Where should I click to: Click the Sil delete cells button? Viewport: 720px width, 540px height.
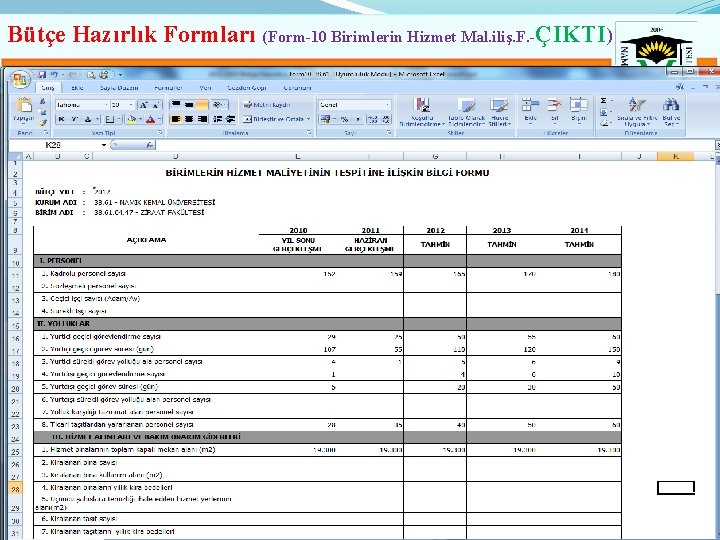coord(555,110)
